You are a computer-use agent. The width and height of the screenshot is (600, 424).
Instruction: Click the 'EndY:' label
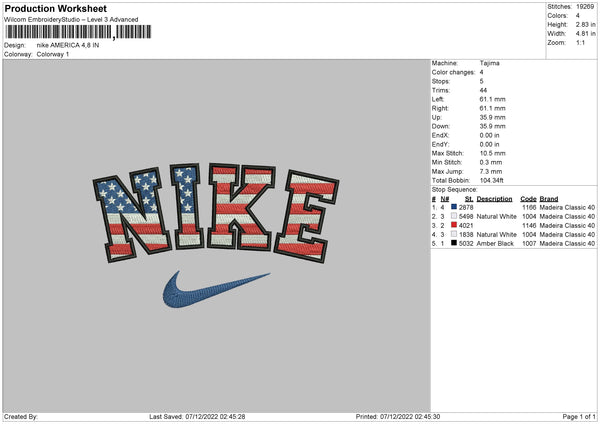point(440,144)
